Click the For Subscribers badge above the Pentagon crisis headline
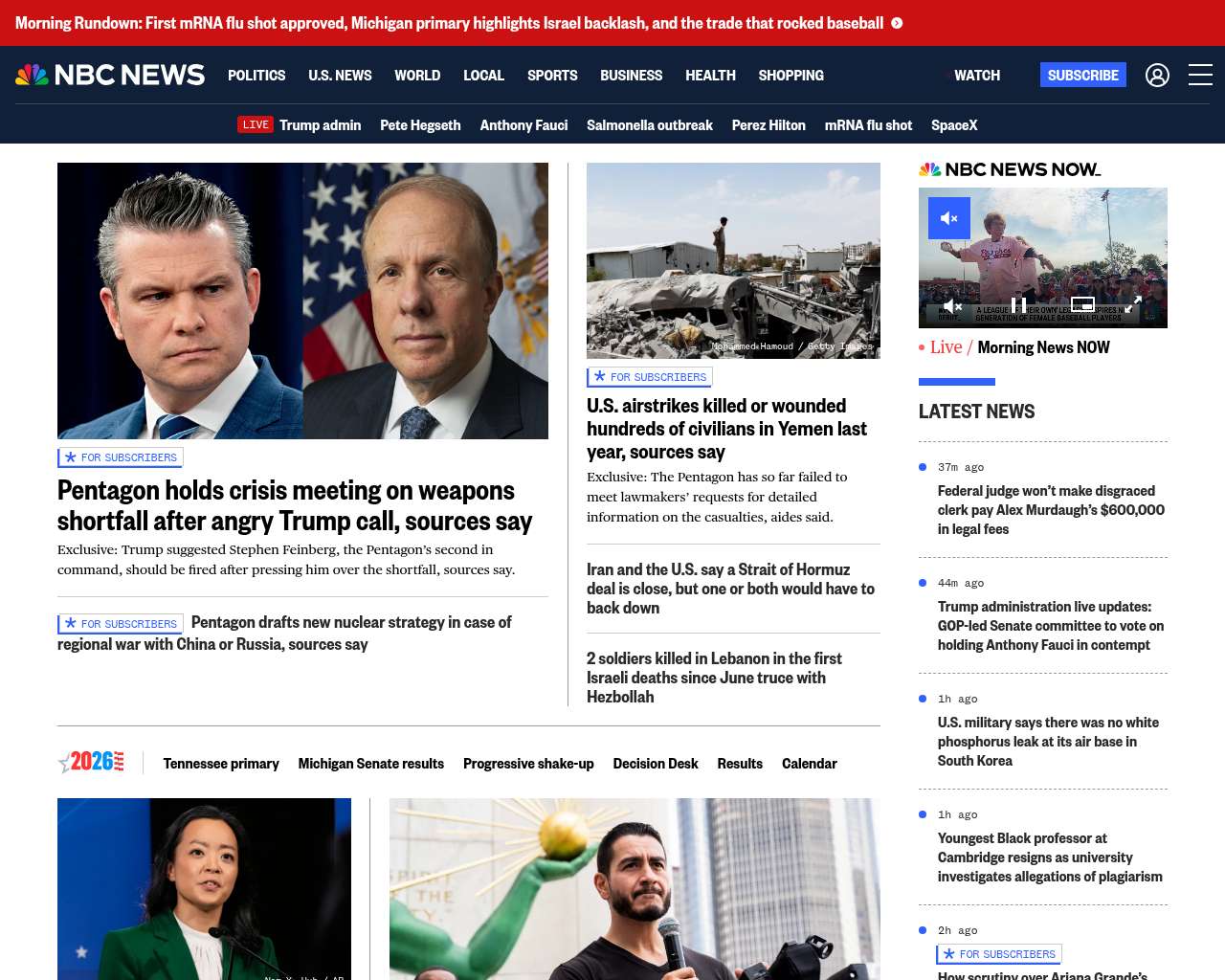The height and width of the screenshot is (980, 1225). (121, 457)
